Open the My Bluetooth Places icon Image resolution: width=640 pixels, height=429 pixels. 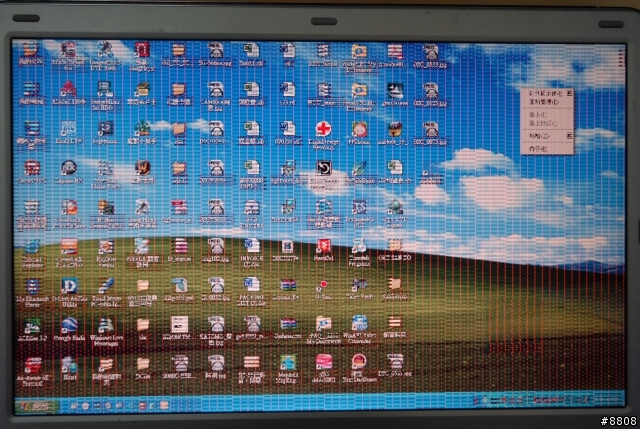32,286
